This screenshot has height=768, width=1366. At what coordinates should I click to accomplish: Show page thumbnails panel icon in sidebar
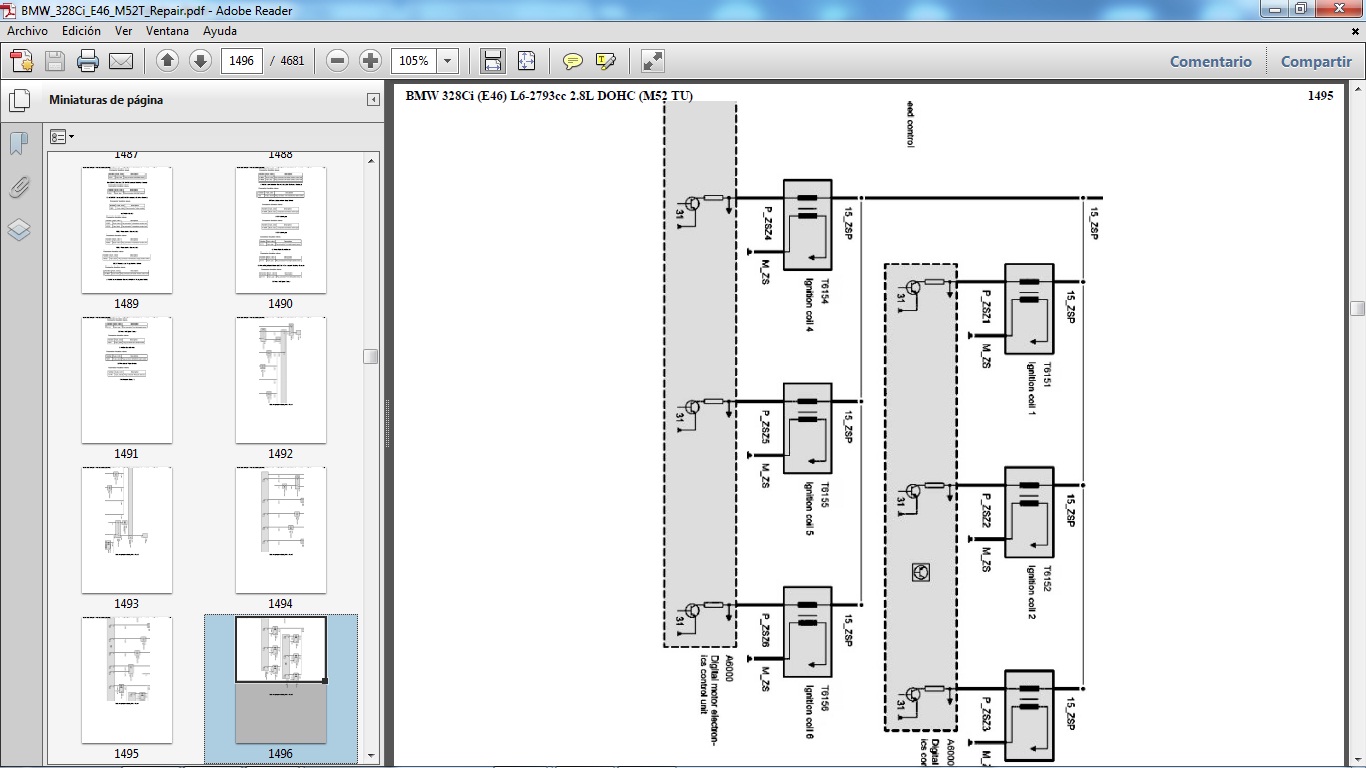(x=18, y=100)
